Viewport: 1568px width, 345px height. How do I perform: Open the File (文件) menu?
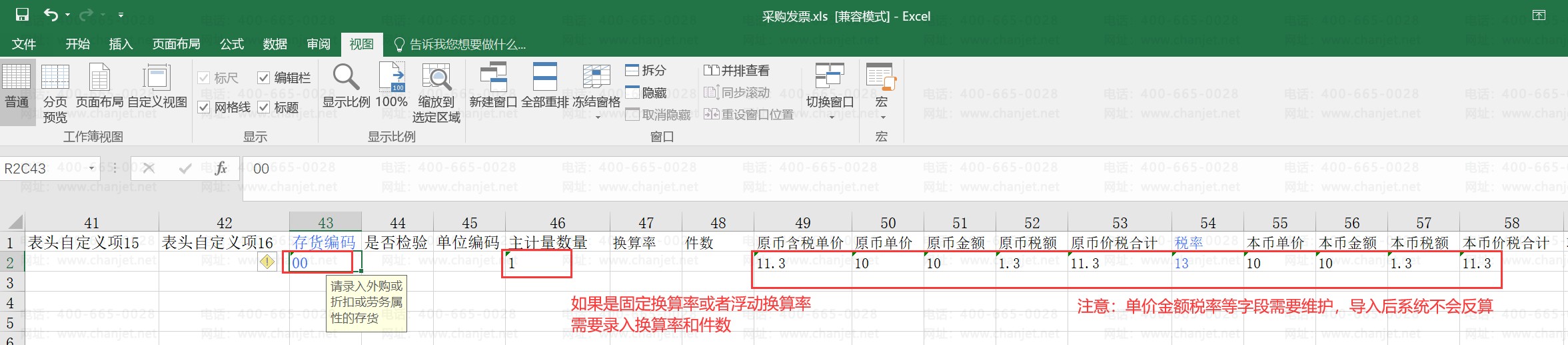pos(24,44)
